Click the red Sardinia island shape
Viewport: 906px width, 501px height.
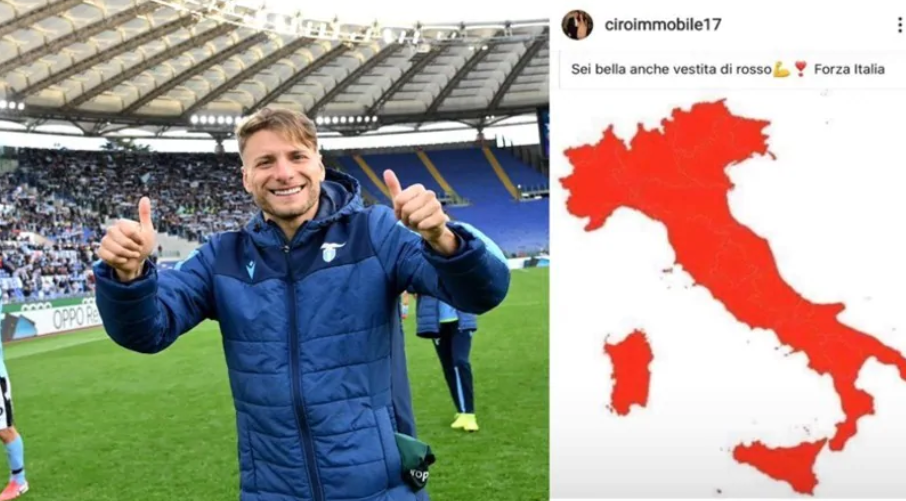click(x=629, y=372)
